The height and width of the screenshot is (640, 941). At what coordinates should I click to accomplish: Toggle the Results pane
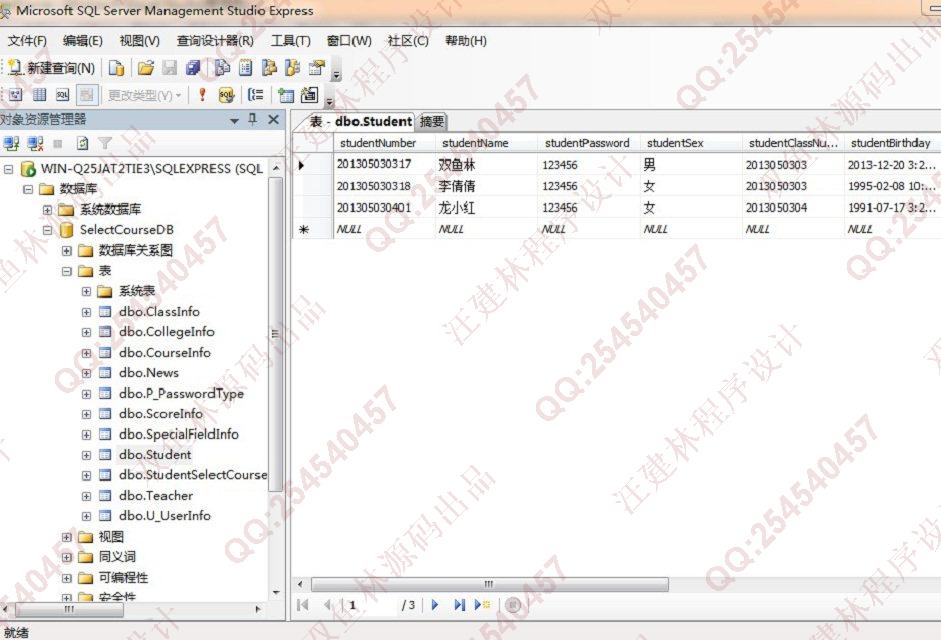[87, 95]
